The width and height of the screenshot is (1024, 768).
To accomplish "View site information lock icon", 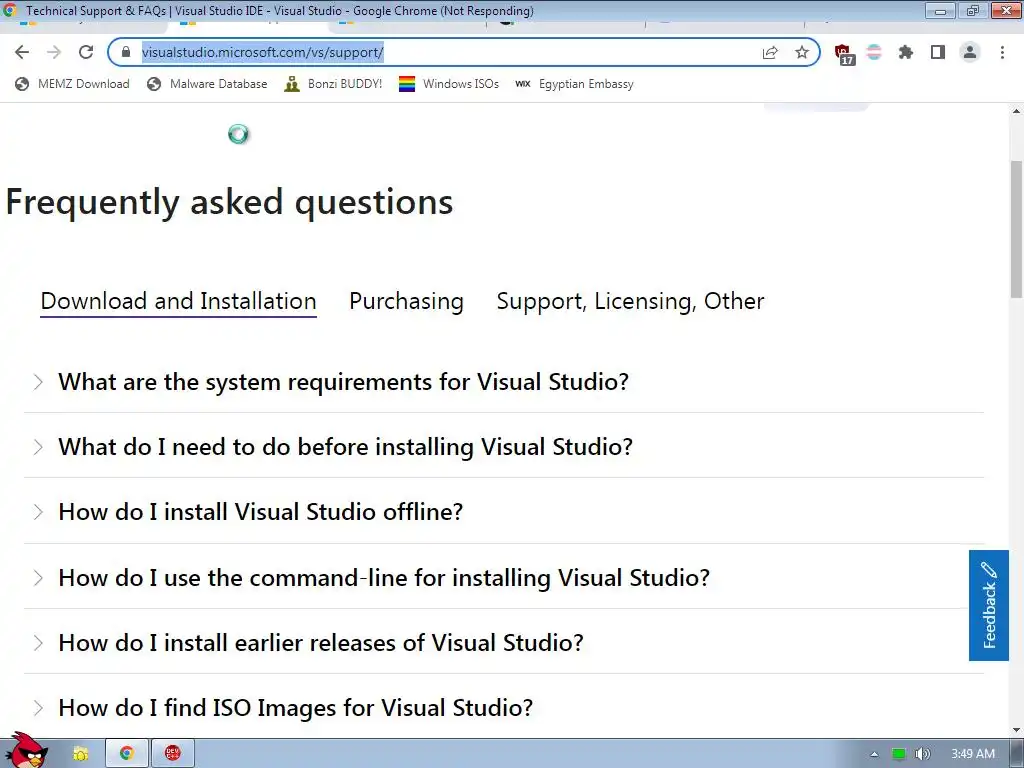I will (x=126, y=52).
